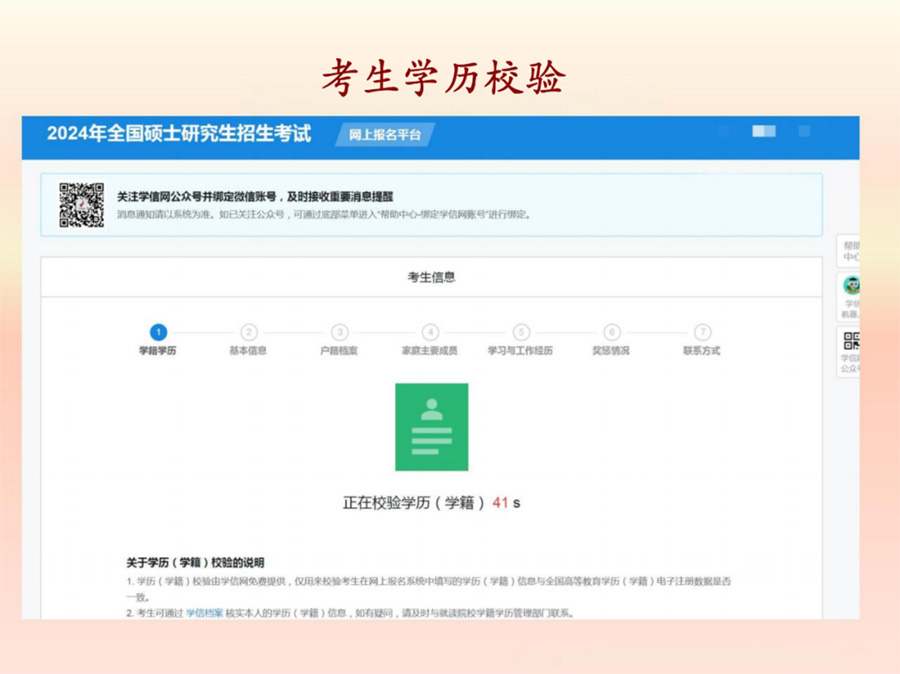Click the 正在校验学历 countdown text

tap(431, 503)
